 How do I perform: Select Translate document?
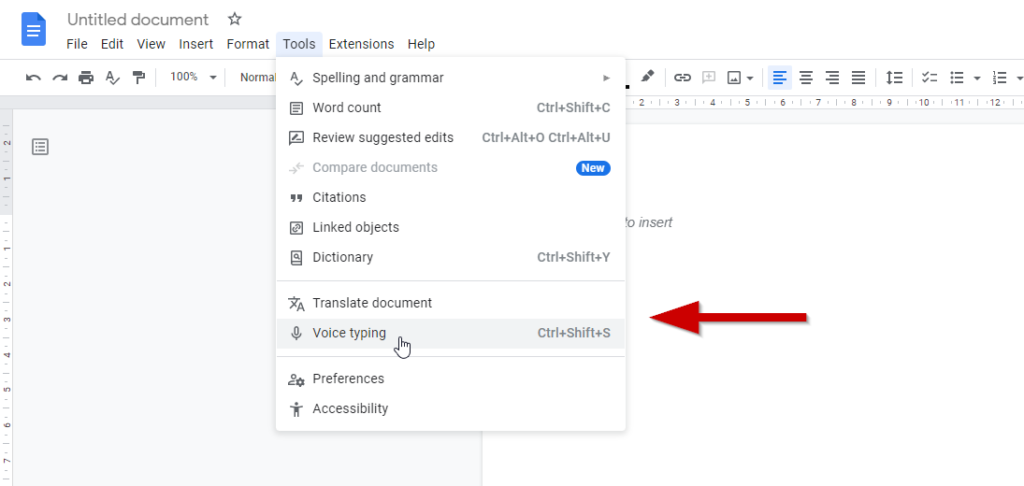tap(451, 303)
